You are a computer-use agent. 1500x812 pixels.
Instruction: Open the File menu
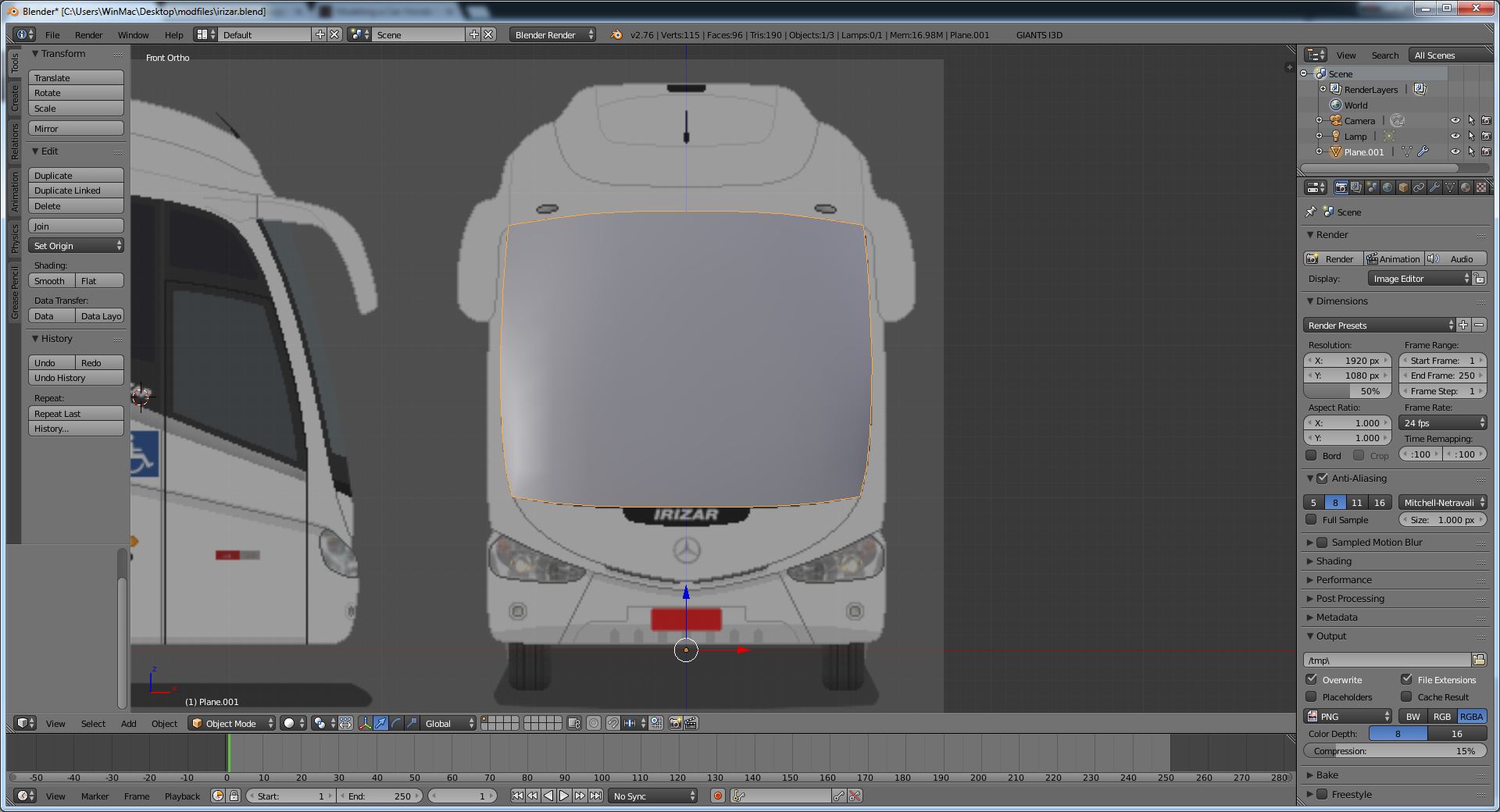(52, 34)
